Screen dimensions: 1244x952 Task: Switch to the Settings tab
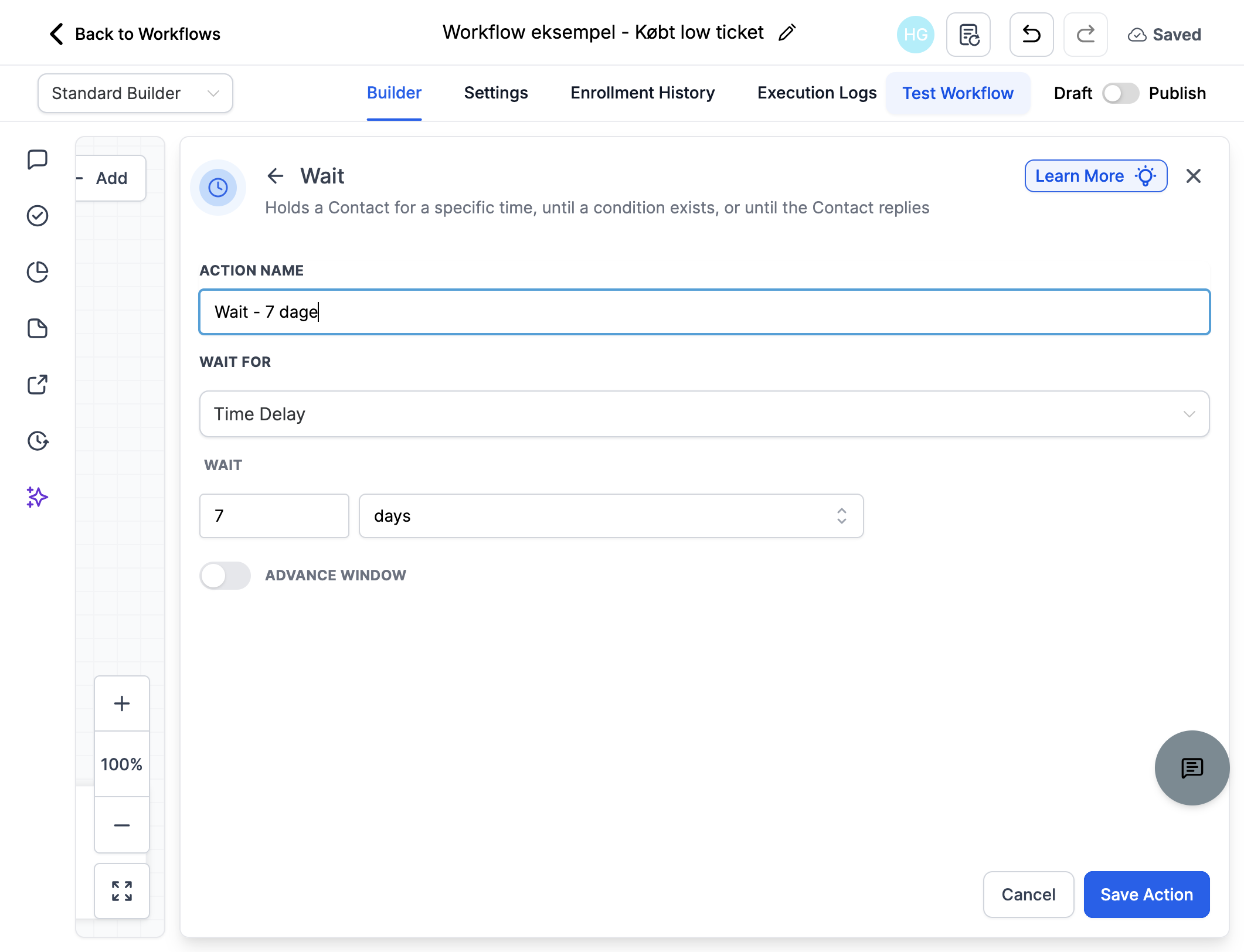click(x=496, y=93)
